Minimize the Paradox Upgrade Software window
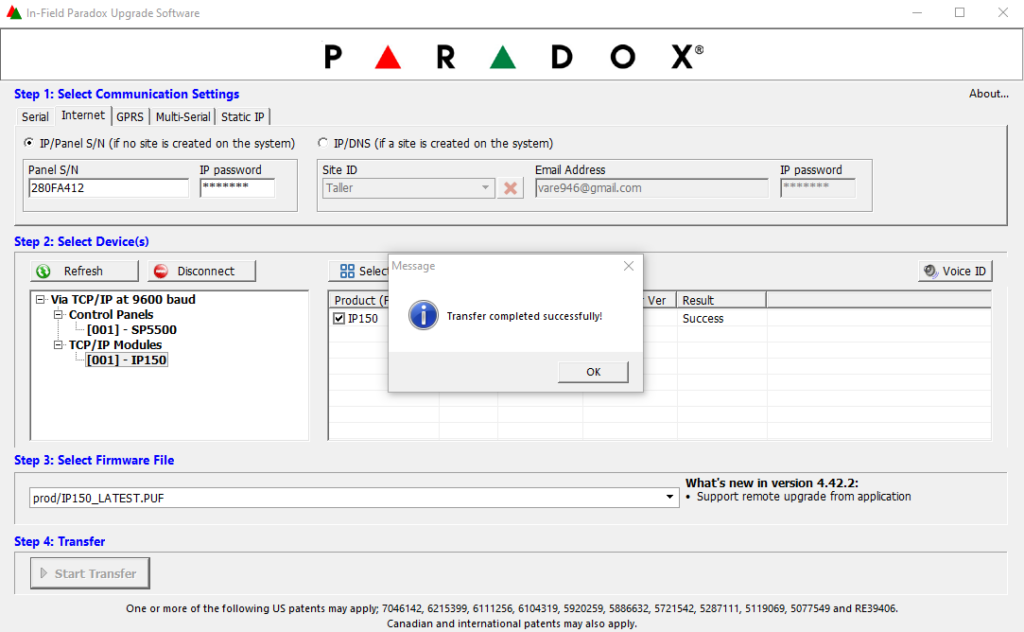Viewport: 1024px width, 632px height. [x=917, y=12]
